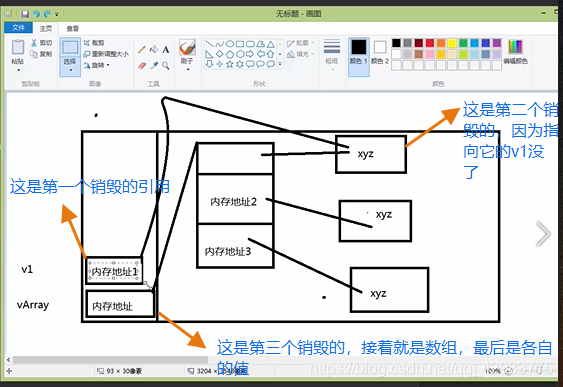Choose the Hexagon shape

pos(240,54)
